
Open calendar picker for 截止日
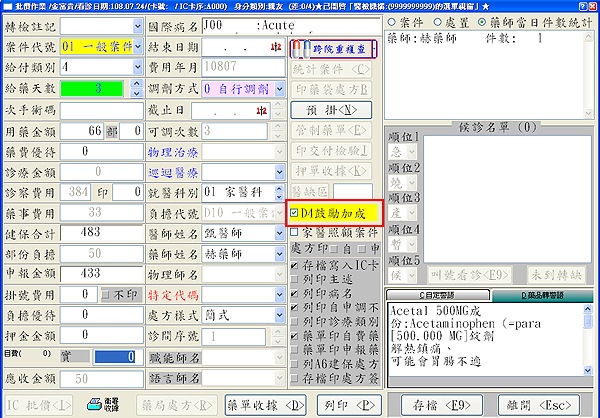(273, 110)
